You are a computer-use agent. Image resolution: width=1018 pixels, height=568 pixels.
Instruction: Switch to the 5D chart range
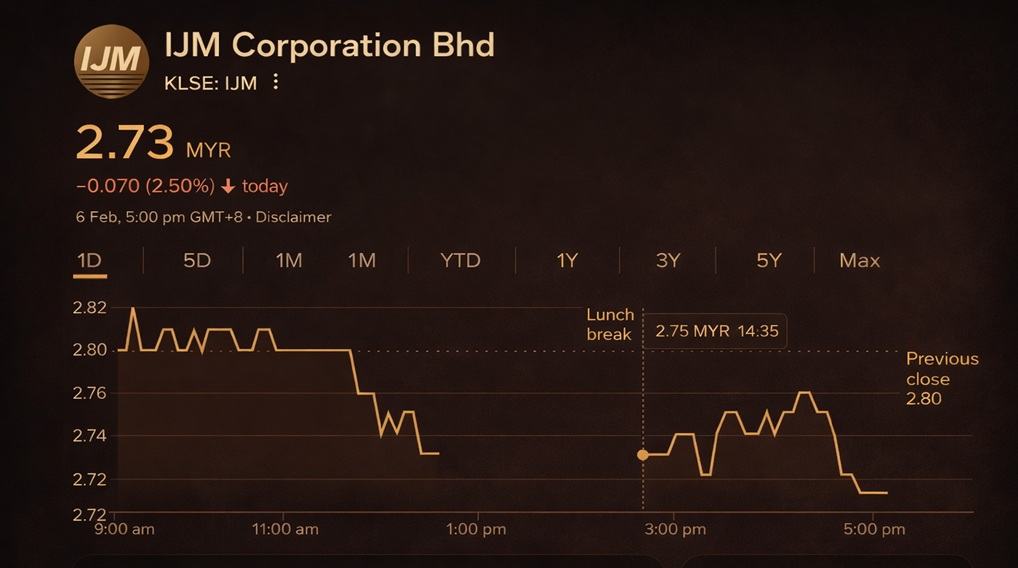(197, 261)
